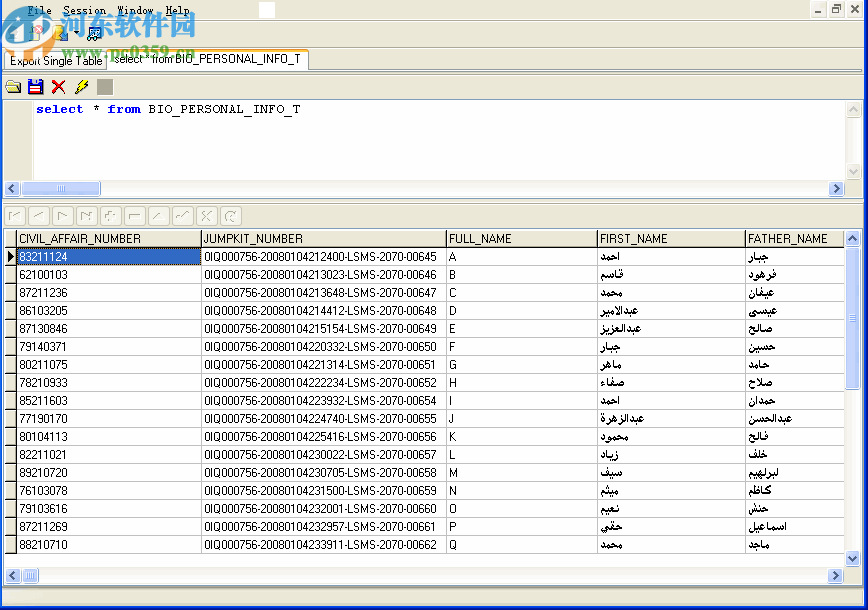Click the data grid horizontal scrollbar thumb
The height and width of the screenshot is (610, 868).
pos(30,575)
